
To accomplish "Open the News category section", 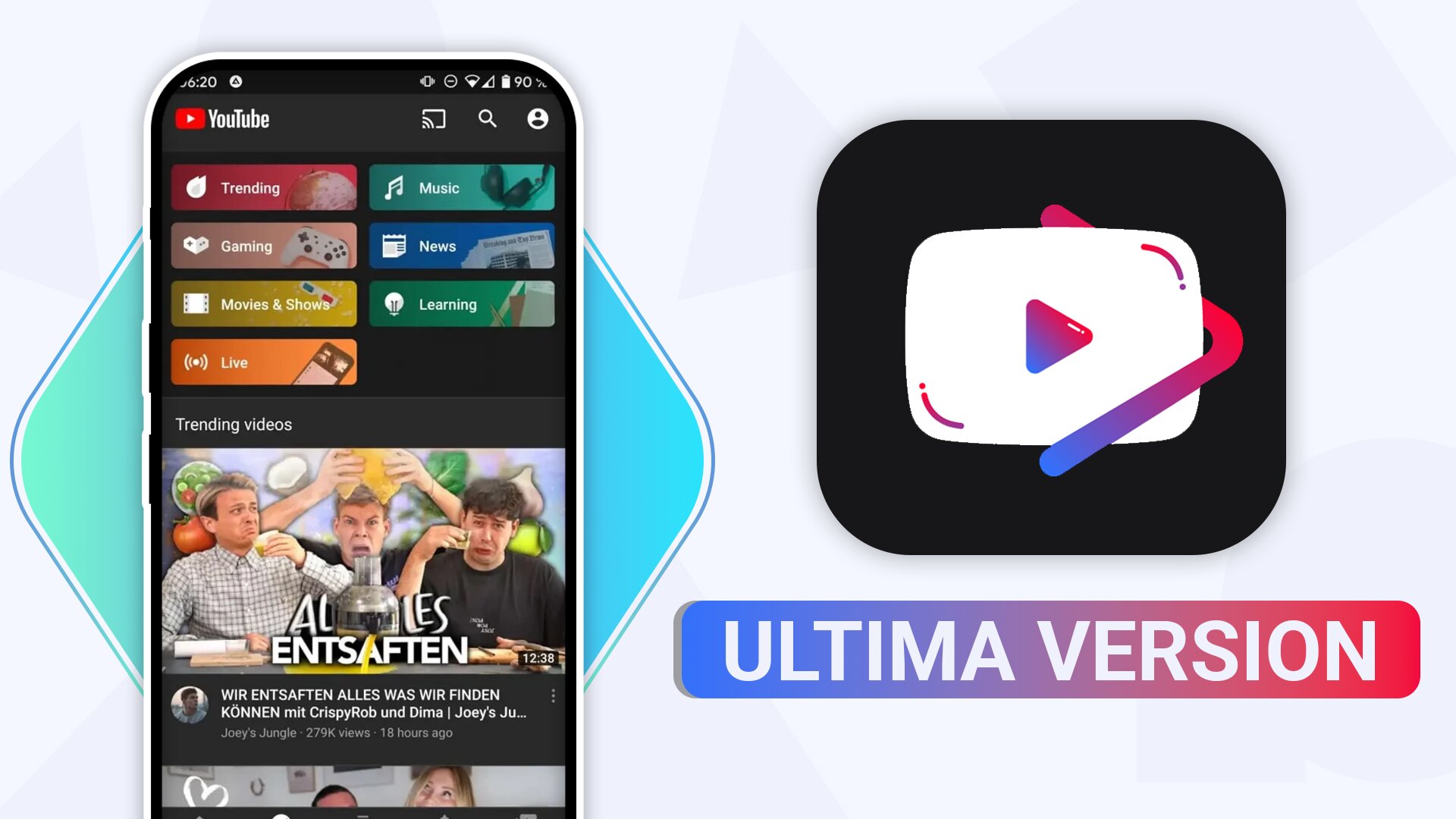I will pyautogui.click(x=463, y=246).
